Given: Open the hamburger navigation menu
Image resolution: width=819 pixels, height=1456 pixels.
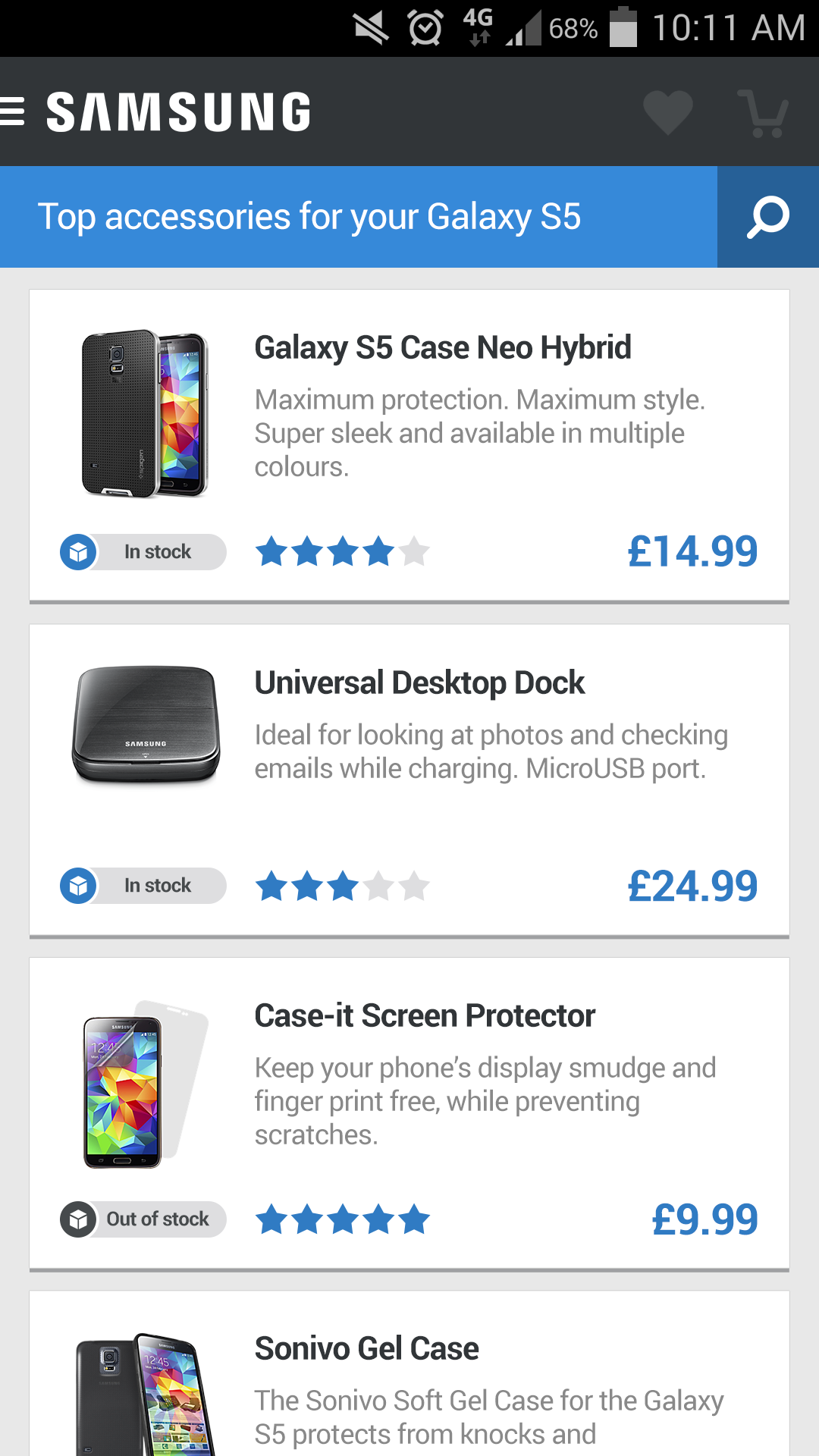Looking at the screenshot, I should [13, 111].
